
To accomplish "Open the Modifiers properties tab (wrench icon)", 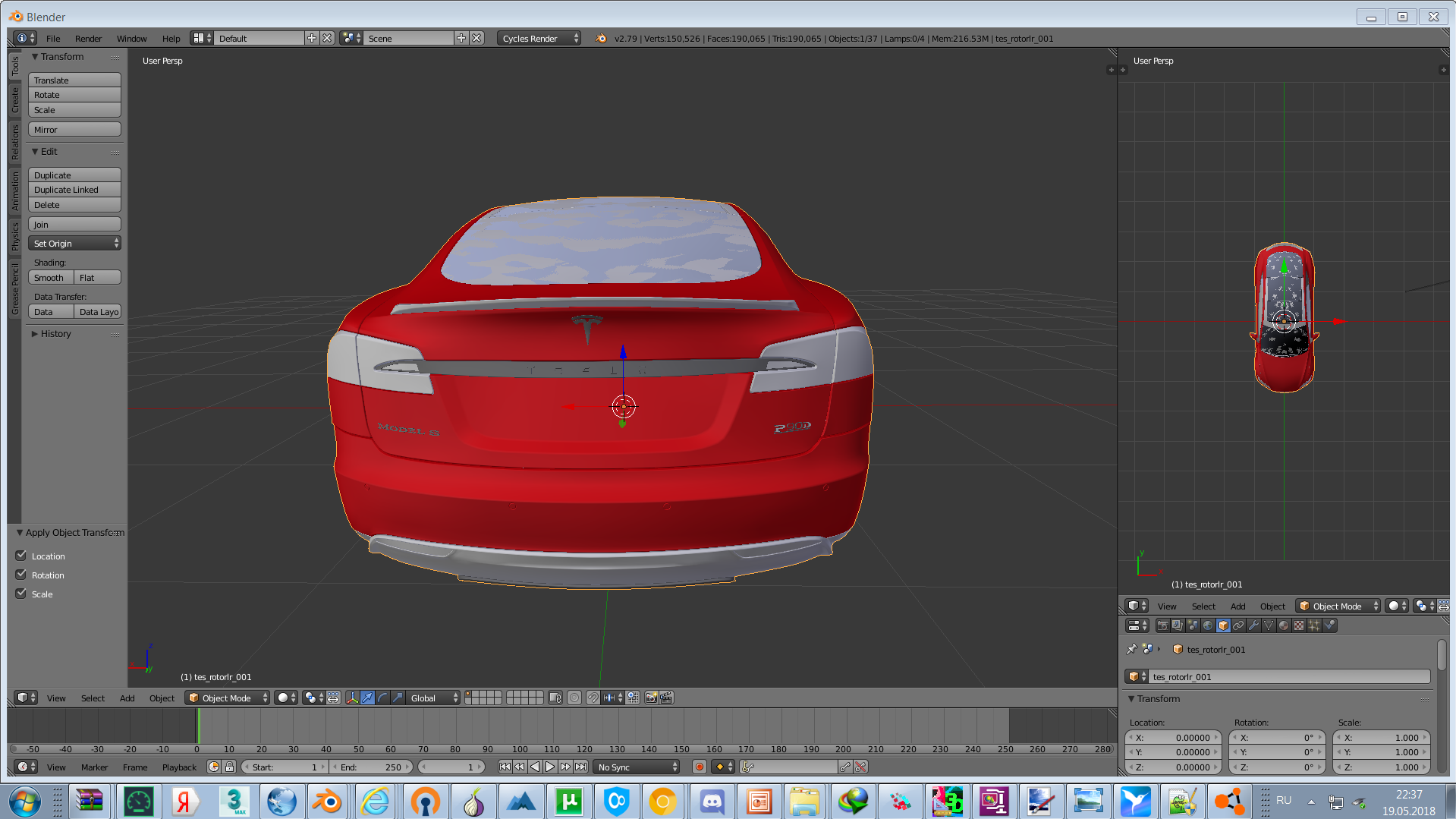I will [x=1253, y=625].
